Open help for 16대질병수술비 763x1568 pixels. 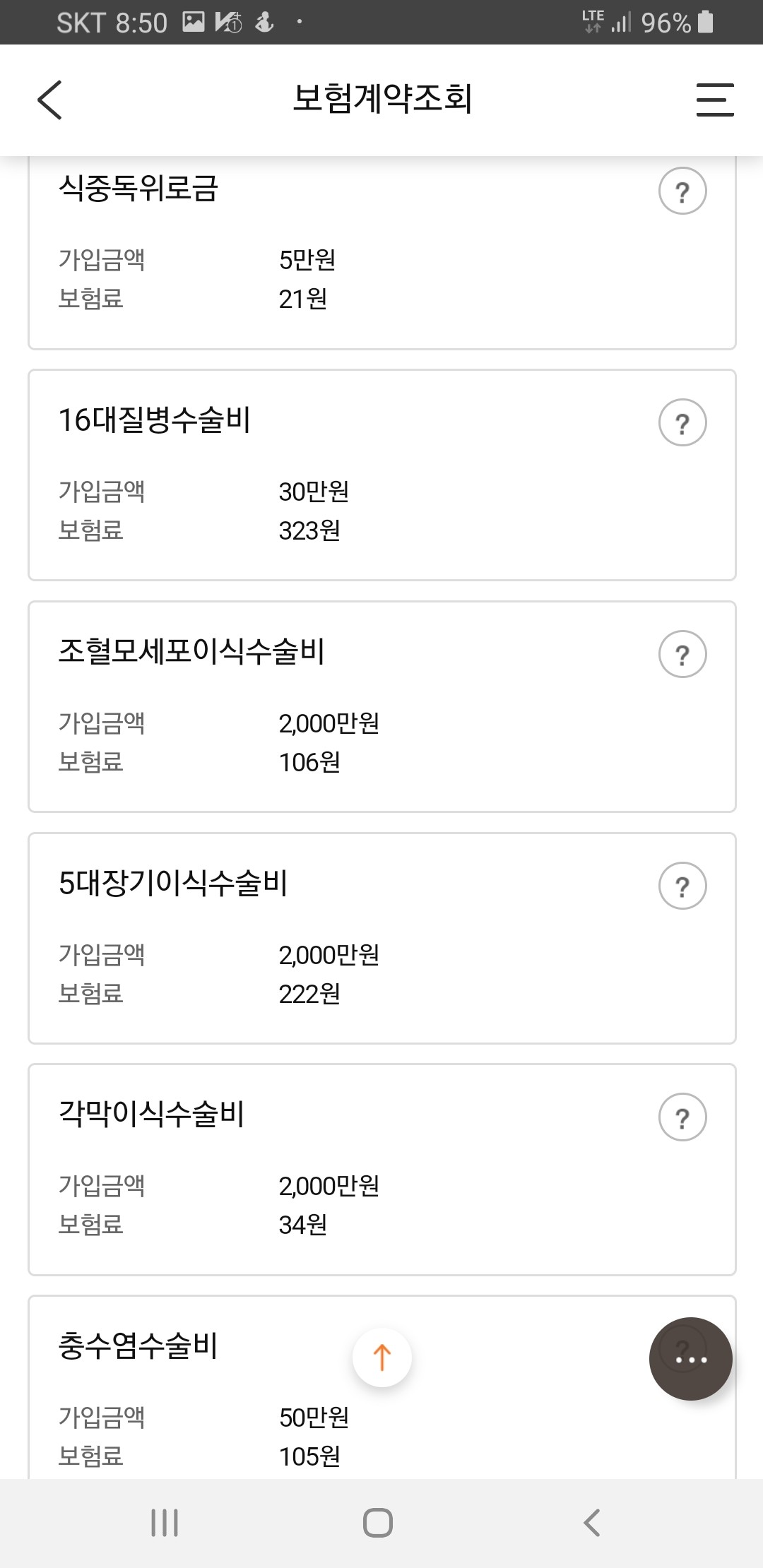[682, 422]
